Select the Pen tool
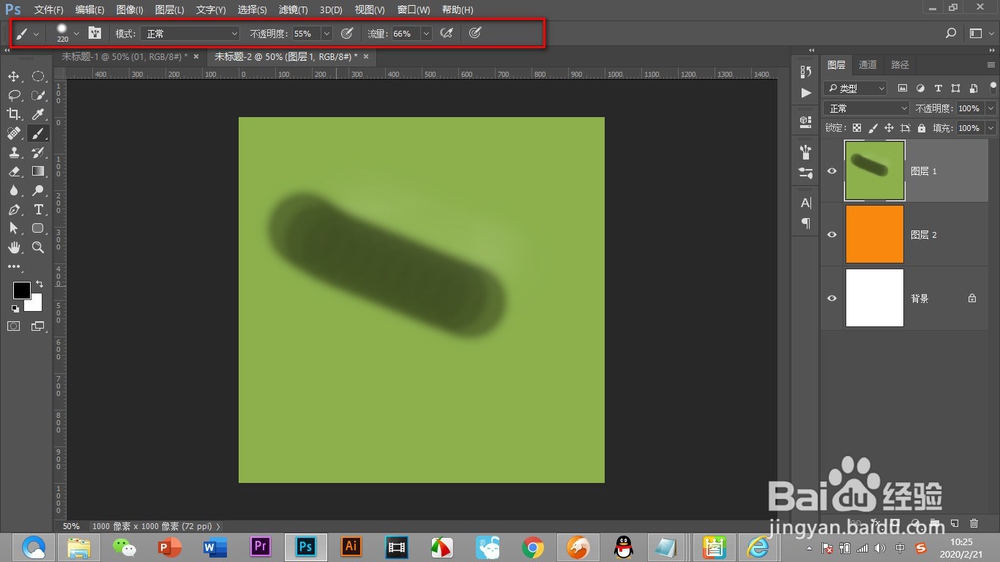The width and height of the screenshot is (1000, 562). click(x=13, y=210)
